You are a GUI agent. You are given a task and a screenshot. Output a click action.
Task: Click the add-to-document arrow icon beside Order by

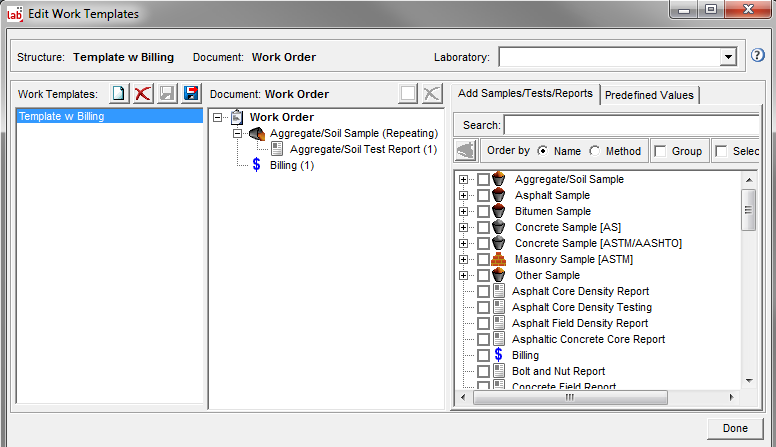click(465, 151)
